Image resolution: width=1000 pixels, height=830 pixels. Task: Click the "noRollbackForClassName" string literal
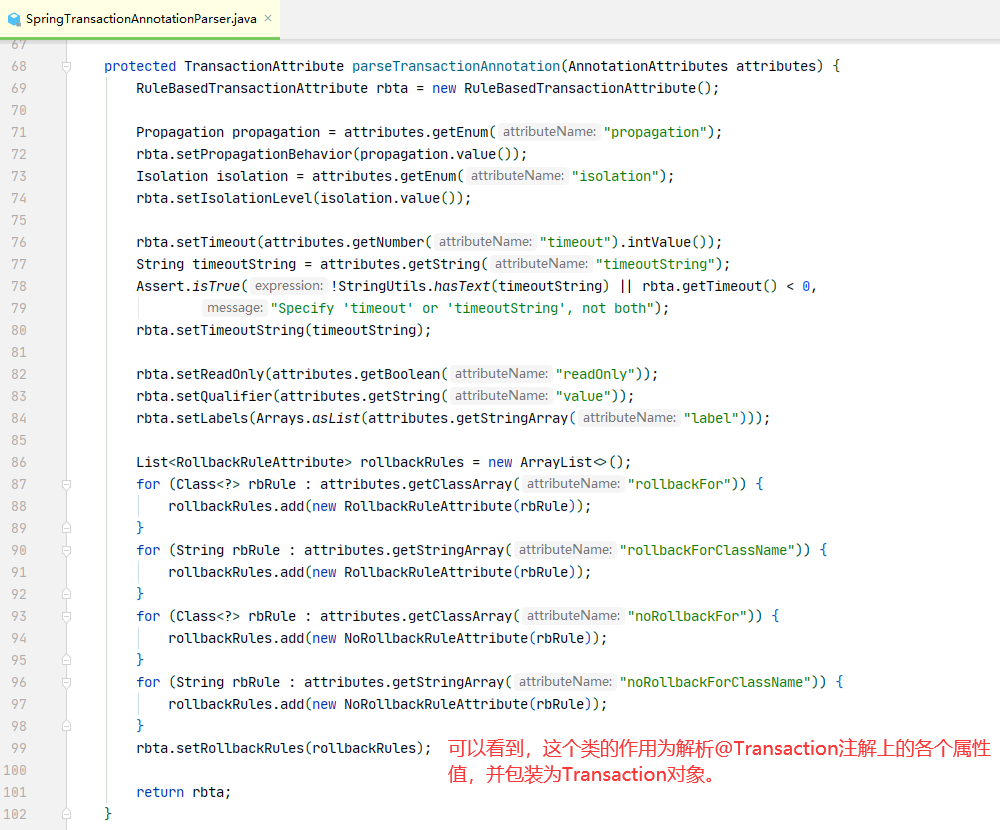tap(715, 682)
